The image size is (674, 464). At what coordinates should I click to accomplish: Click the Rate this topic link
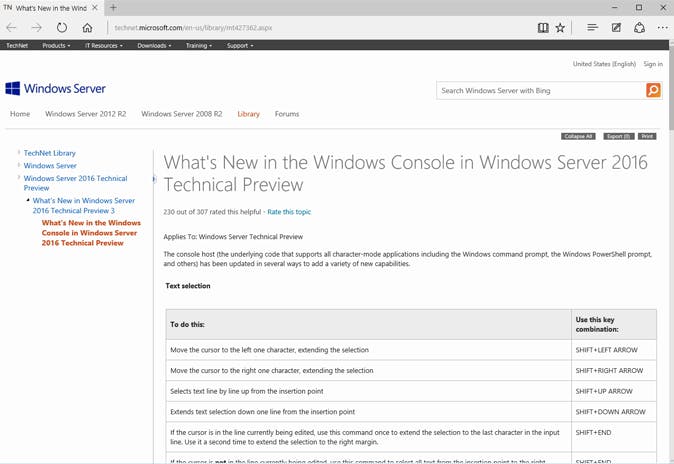[x=289, y=212]
